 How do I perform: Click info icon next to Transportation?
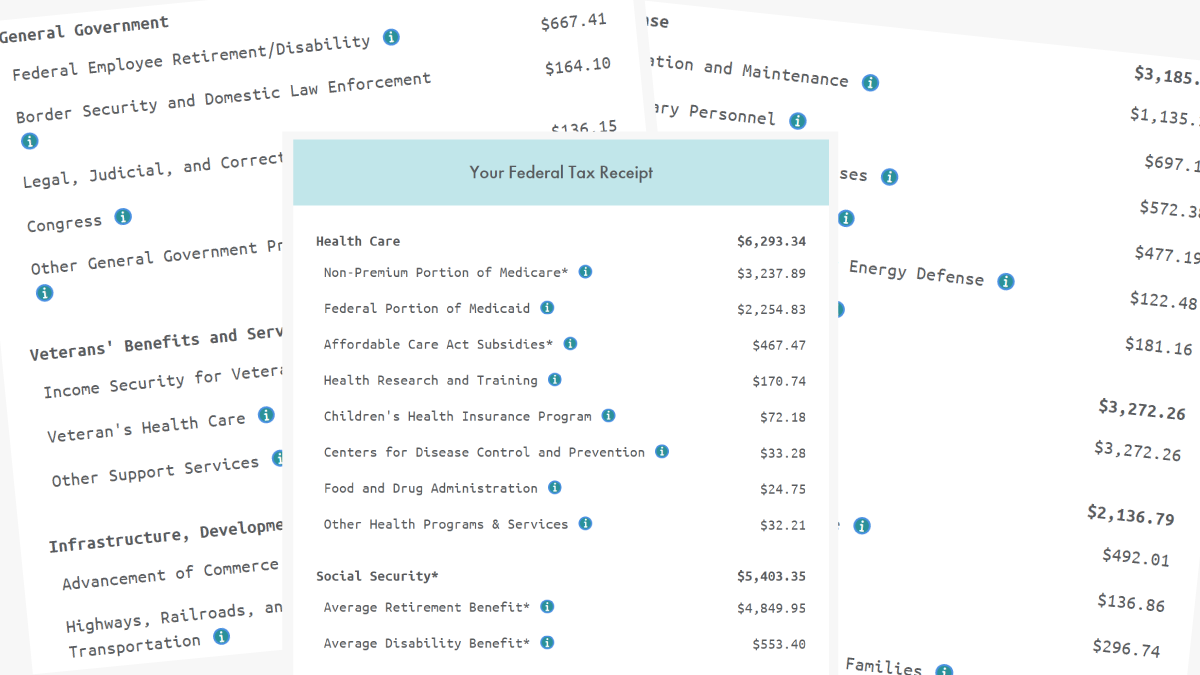[221, 636]
